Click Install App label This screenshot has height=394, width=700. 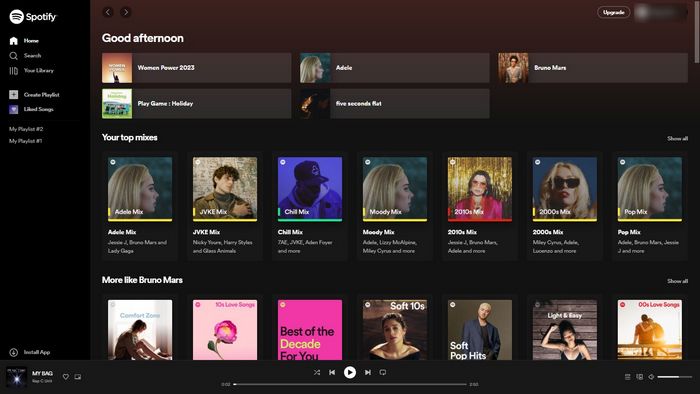coord(37,352)
